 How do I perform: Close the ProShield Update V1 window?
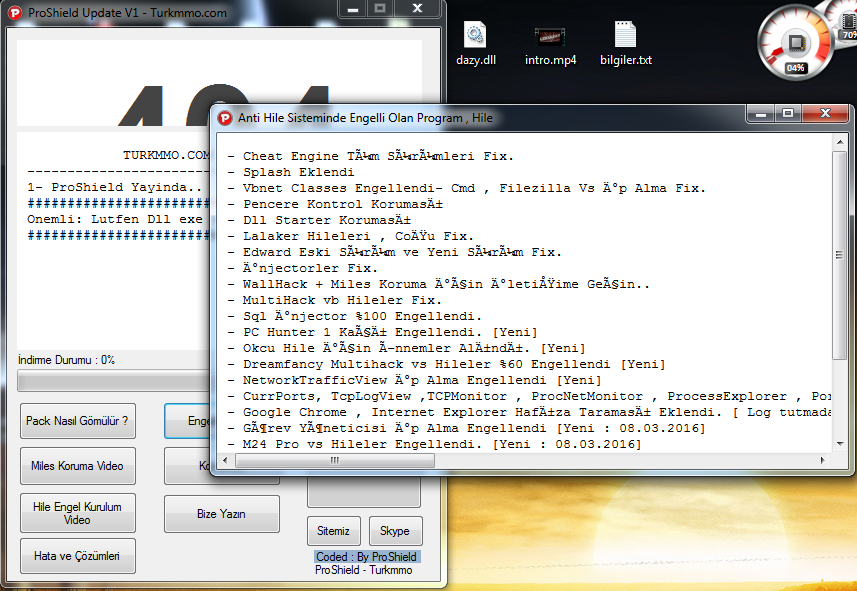(x=417, y=9)
